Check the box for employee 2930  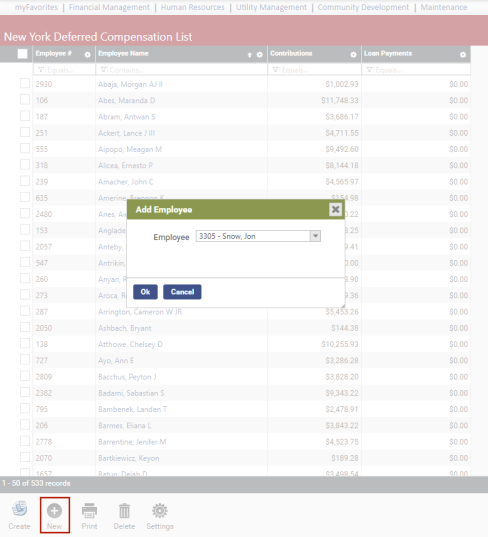click(x=25, y=83)
